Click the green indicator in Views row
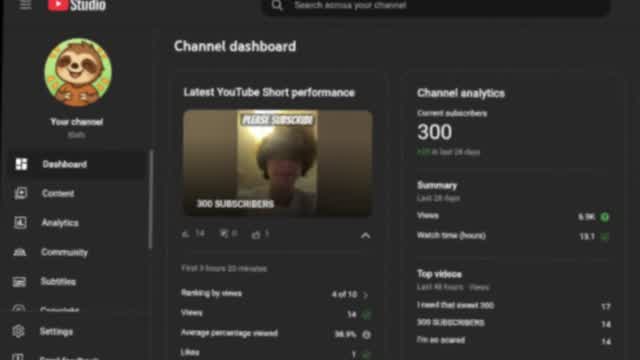Screen dimensions: 640x360 point(366,314)
